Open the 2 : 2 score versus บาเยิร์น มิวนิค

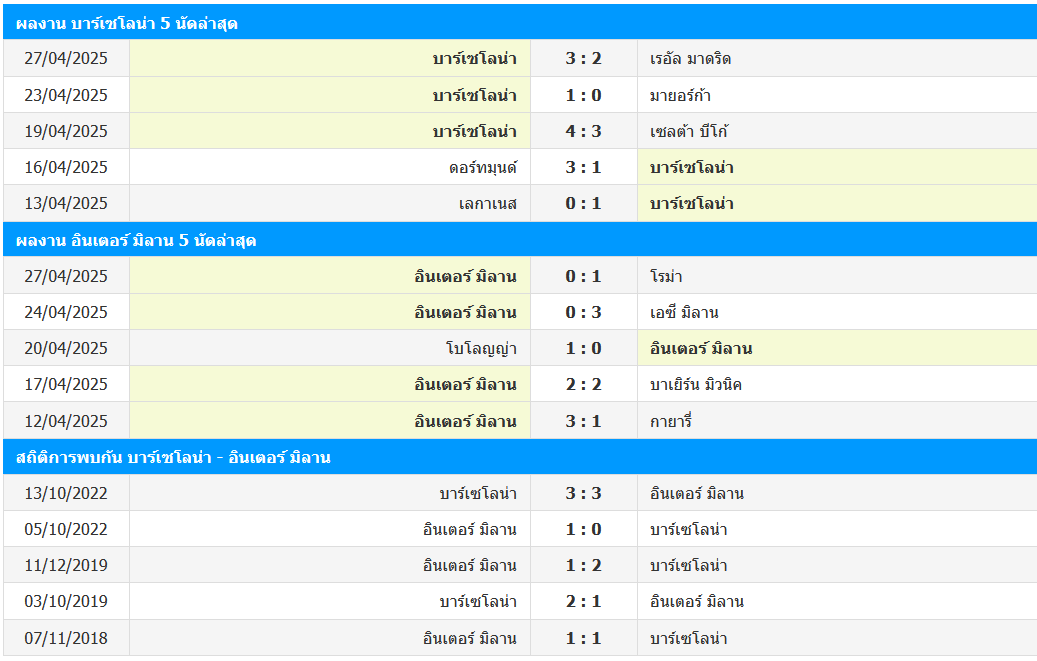[583, 384]
